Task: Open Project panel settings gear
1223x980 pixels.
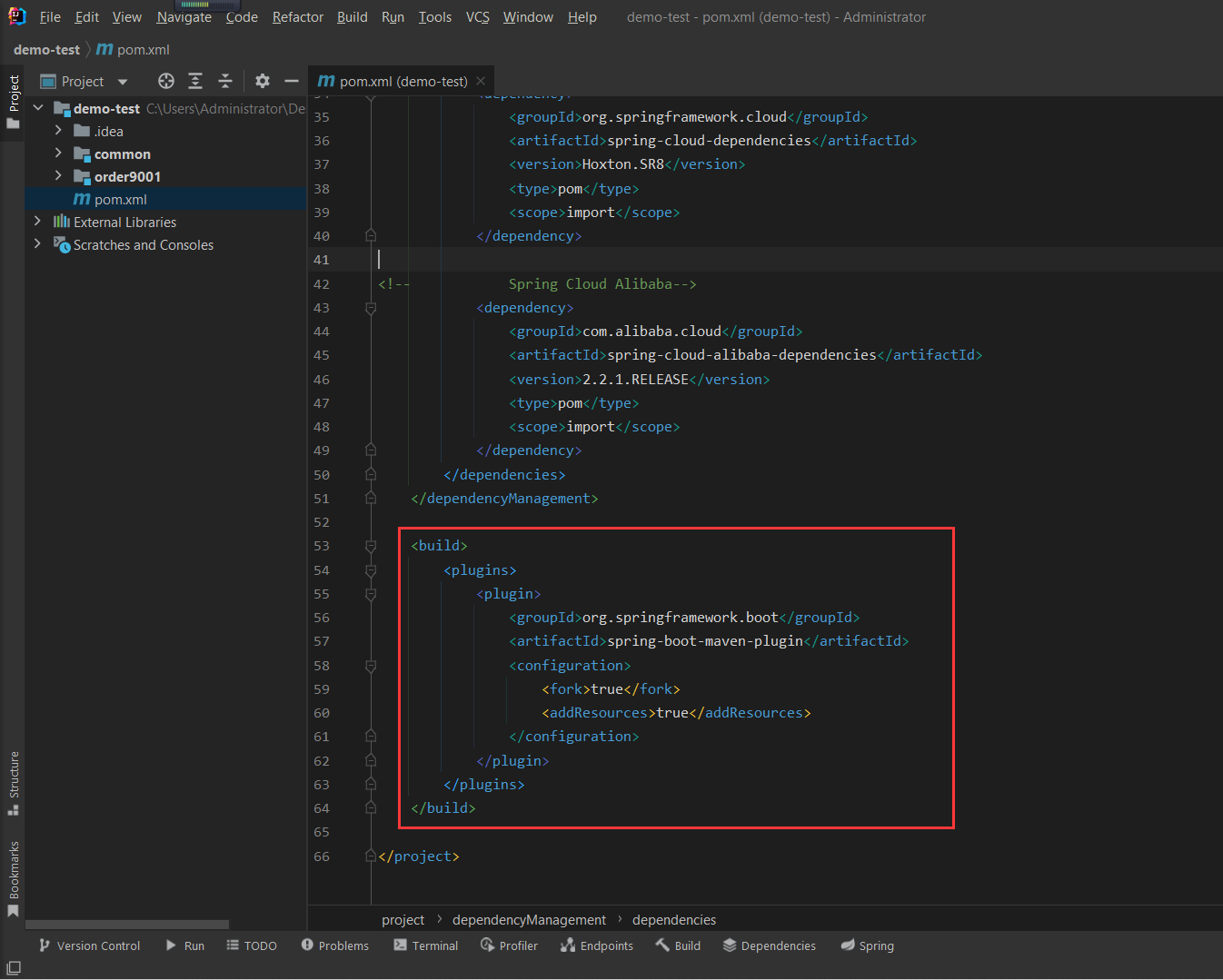Action: (x=263, y=81)
